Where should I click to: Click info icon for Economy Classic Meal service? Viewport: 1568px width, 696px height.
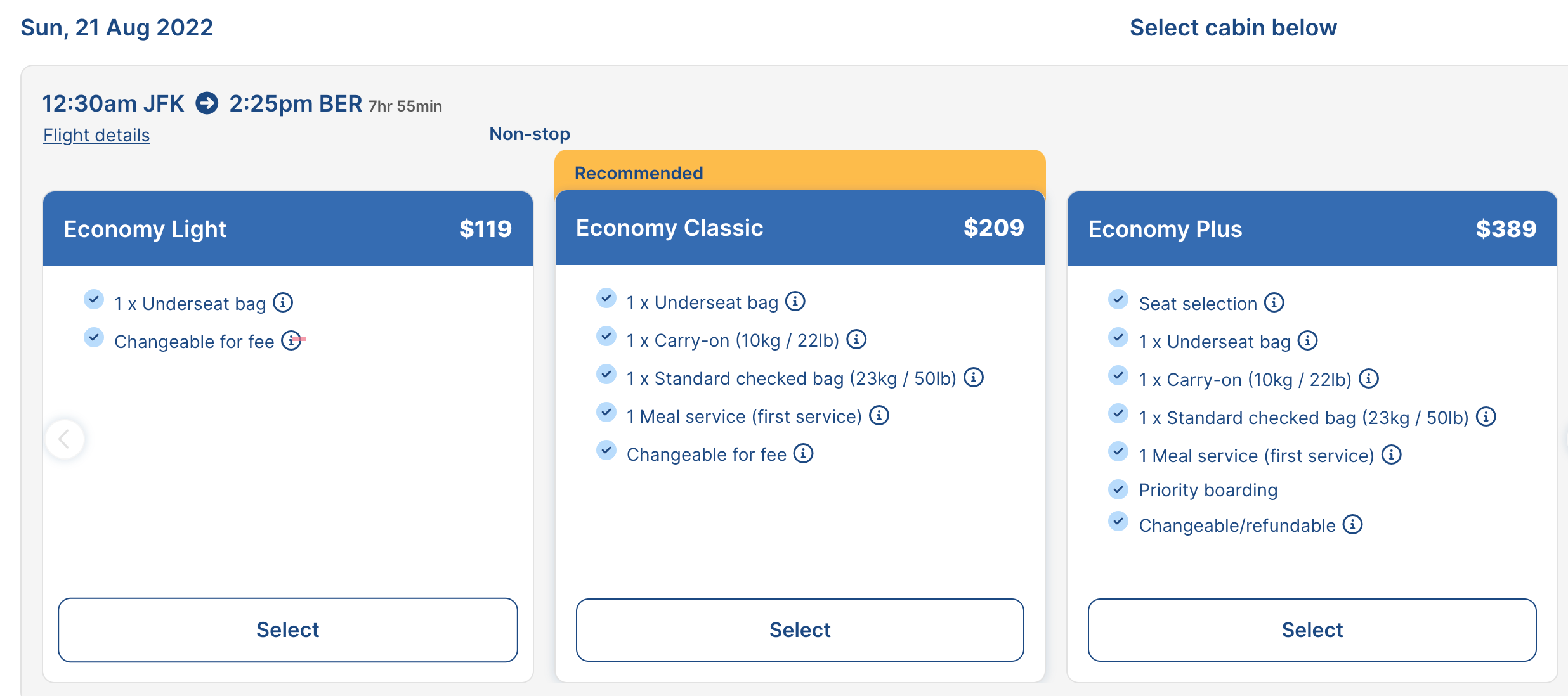[879, 416]
